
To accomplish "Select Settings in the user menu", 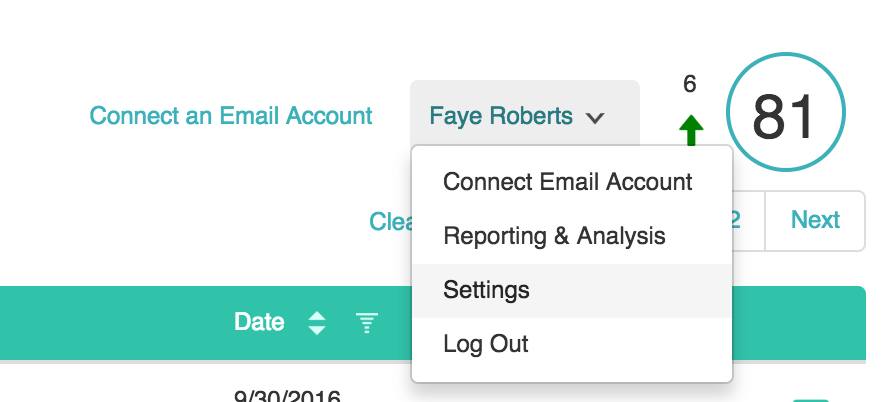I will click(486, 290).
